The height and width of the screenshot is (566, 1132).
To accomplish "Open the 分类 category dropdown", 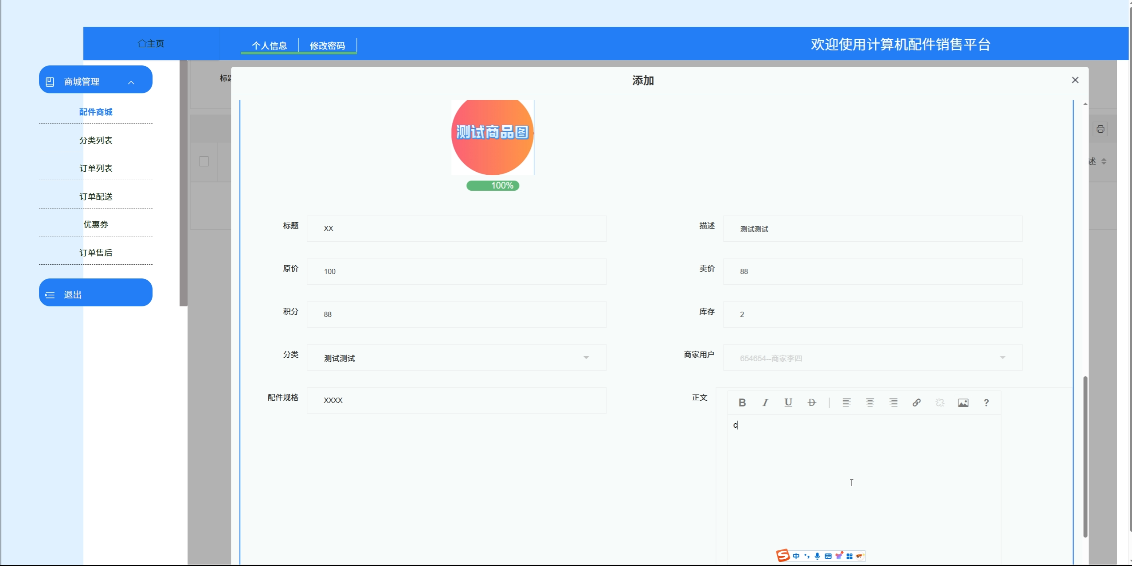I will (456, 358).
